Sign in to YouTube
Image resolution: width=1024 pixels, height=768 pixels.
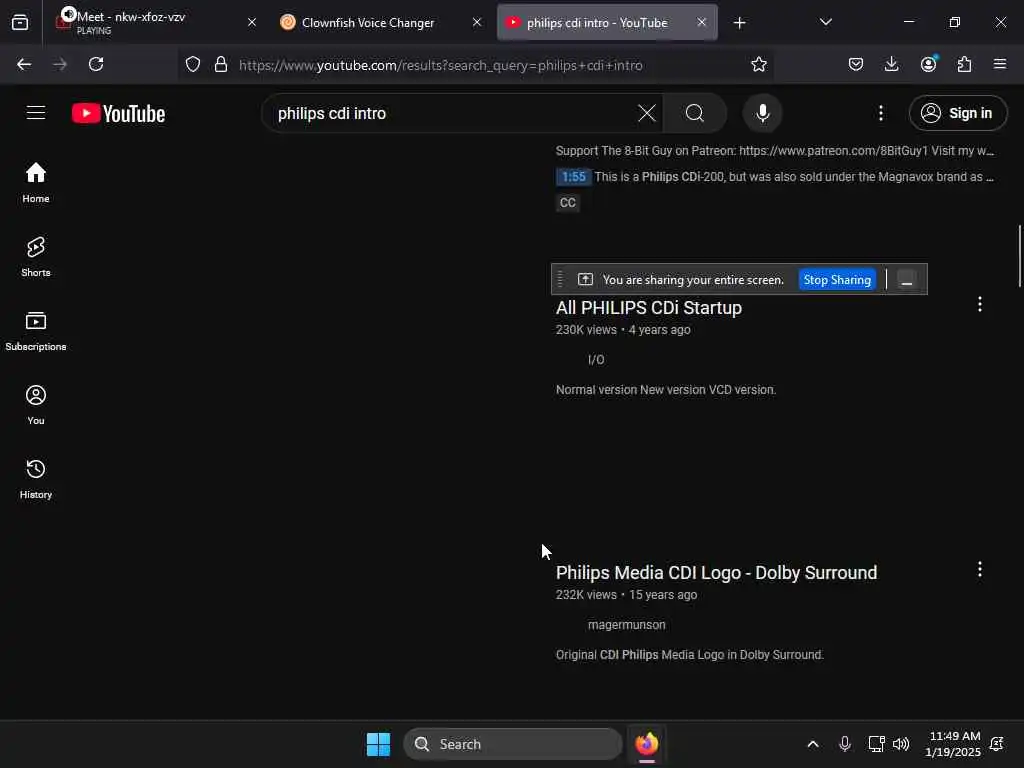(957, 114)
